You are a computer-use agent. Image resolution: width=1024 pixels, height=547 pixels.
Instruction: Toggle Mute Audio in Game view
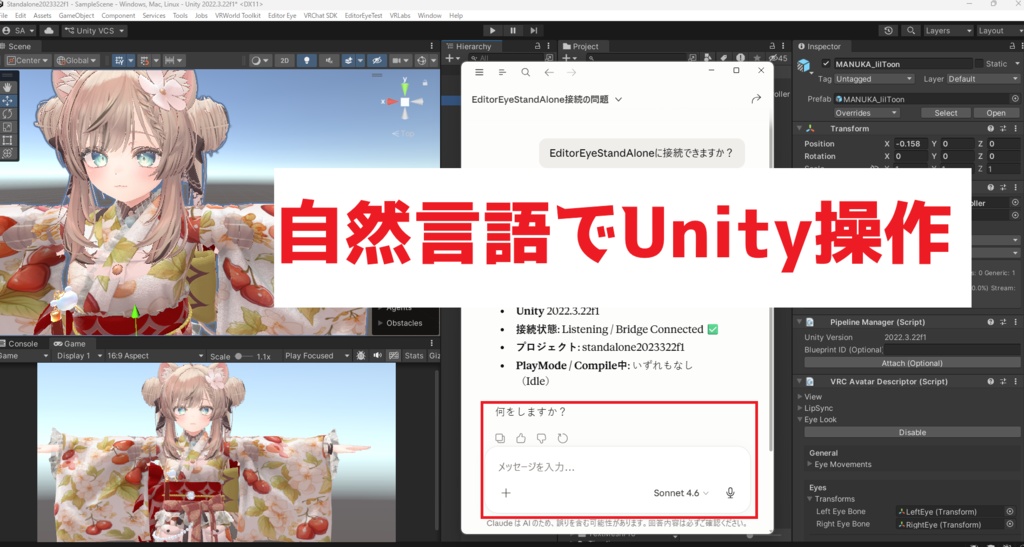(377, 356)
